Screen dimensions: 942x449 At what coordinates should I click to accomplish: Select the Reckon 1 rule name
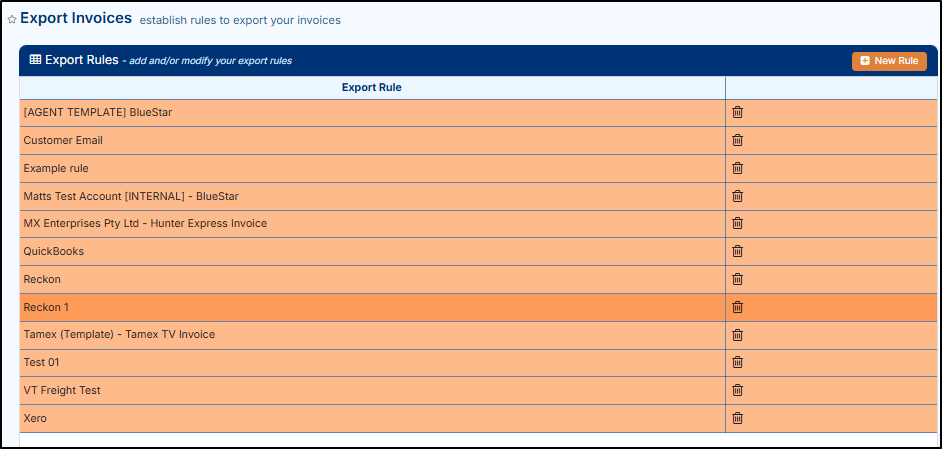click(x=46, y=307)
